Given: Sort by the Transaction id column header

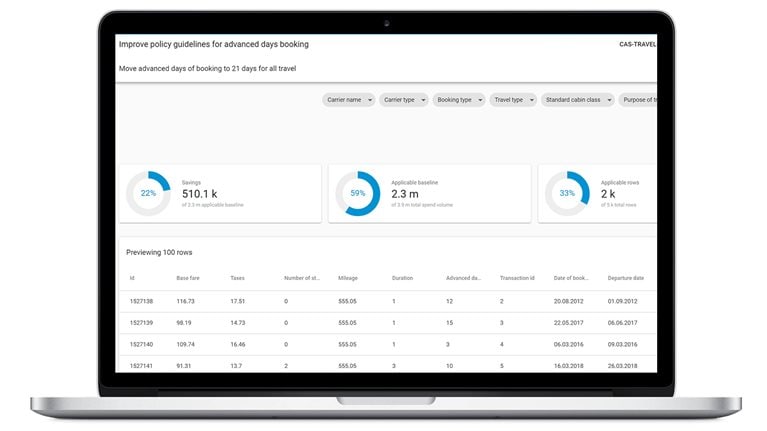Looking at the screenshot, I should (x=517, y=278).
